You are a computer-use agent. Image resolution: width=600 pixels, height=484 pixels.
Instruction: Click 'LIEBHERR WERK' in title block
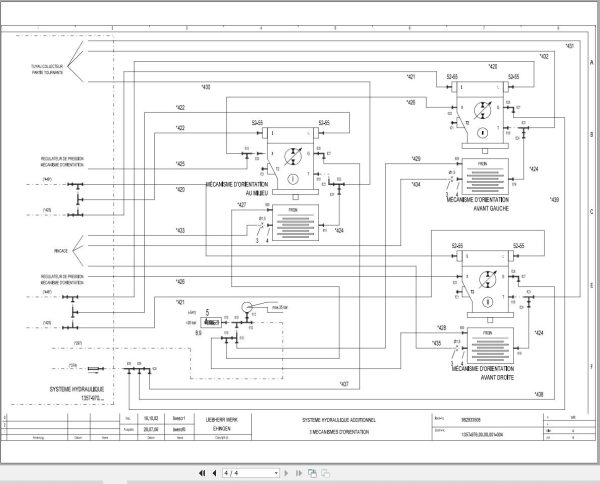pos(222,420)
